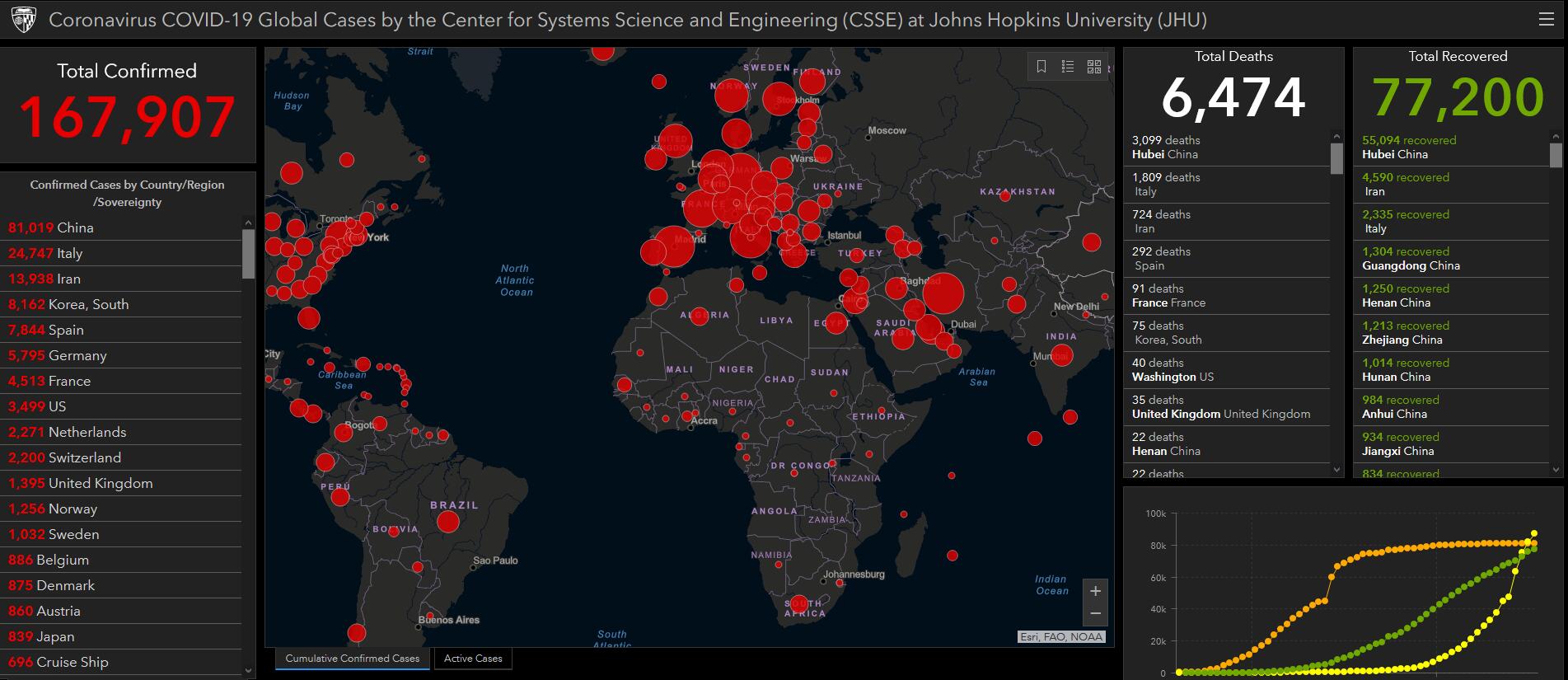Click the red case circle over South Africa
This screenshot has width=1568, height=680.
(x=798, y=603)
